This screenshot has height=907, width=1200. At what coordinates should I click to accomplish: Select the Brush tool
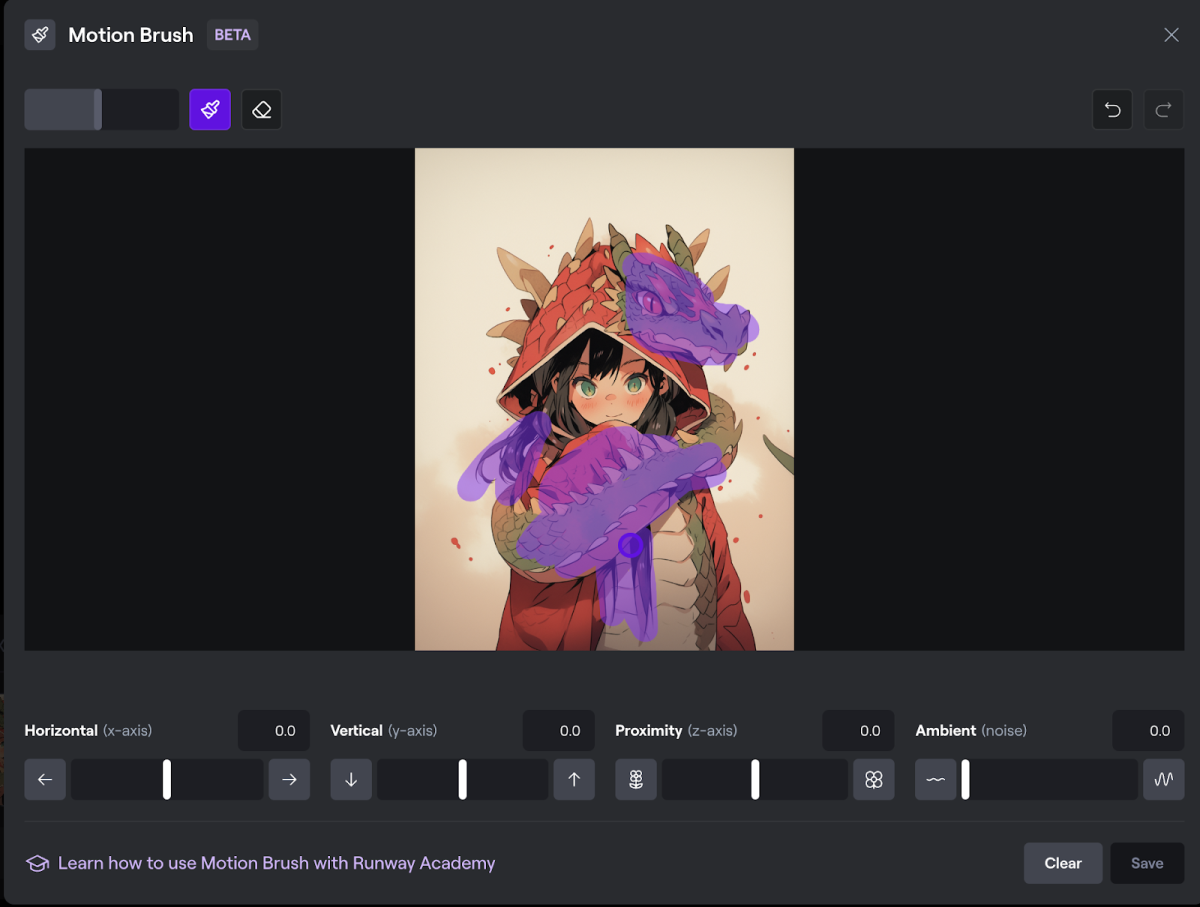210,110
